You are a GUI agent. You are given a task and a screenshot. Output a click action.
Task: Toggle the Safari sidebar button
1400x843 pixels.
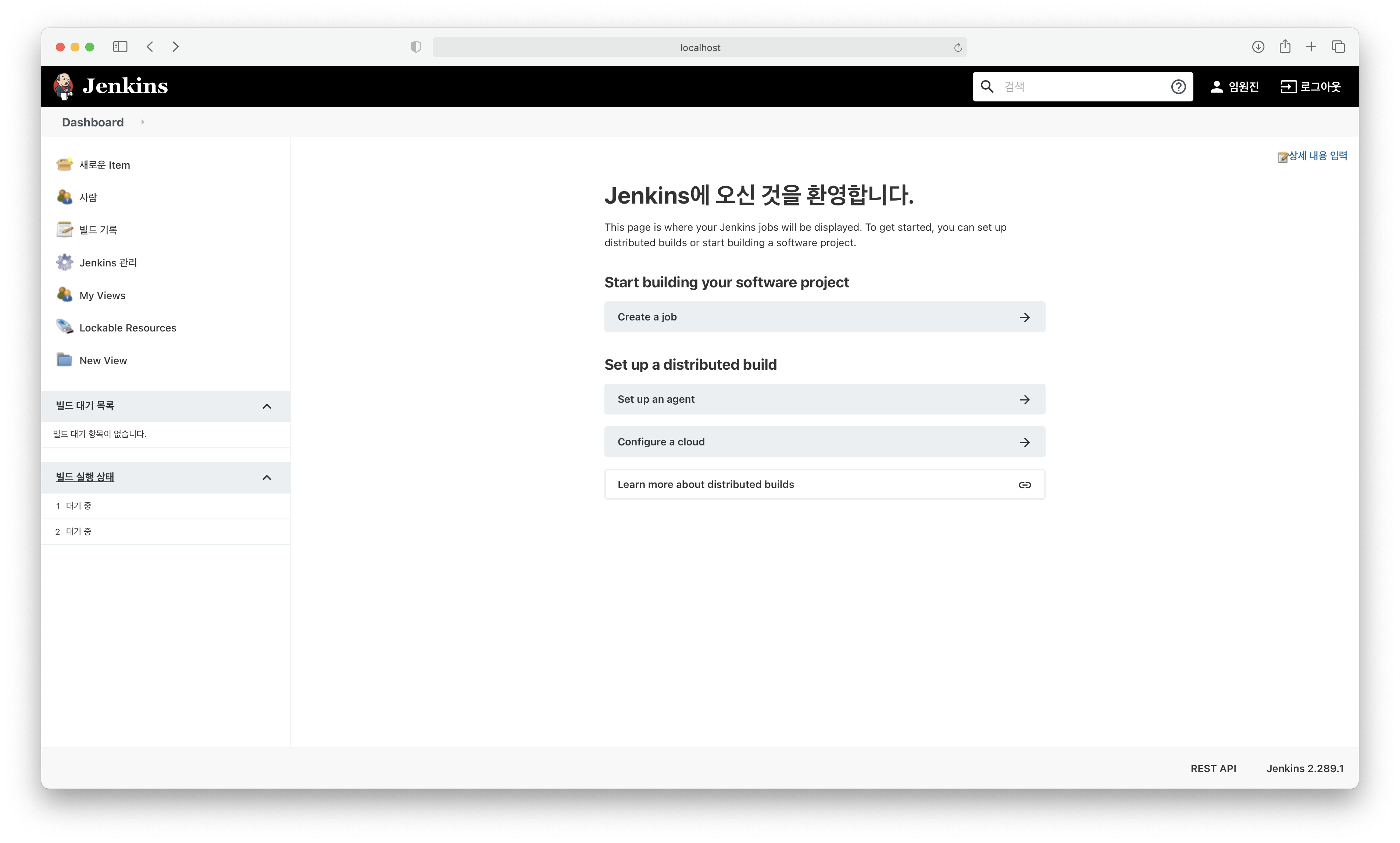pos(120,47)
